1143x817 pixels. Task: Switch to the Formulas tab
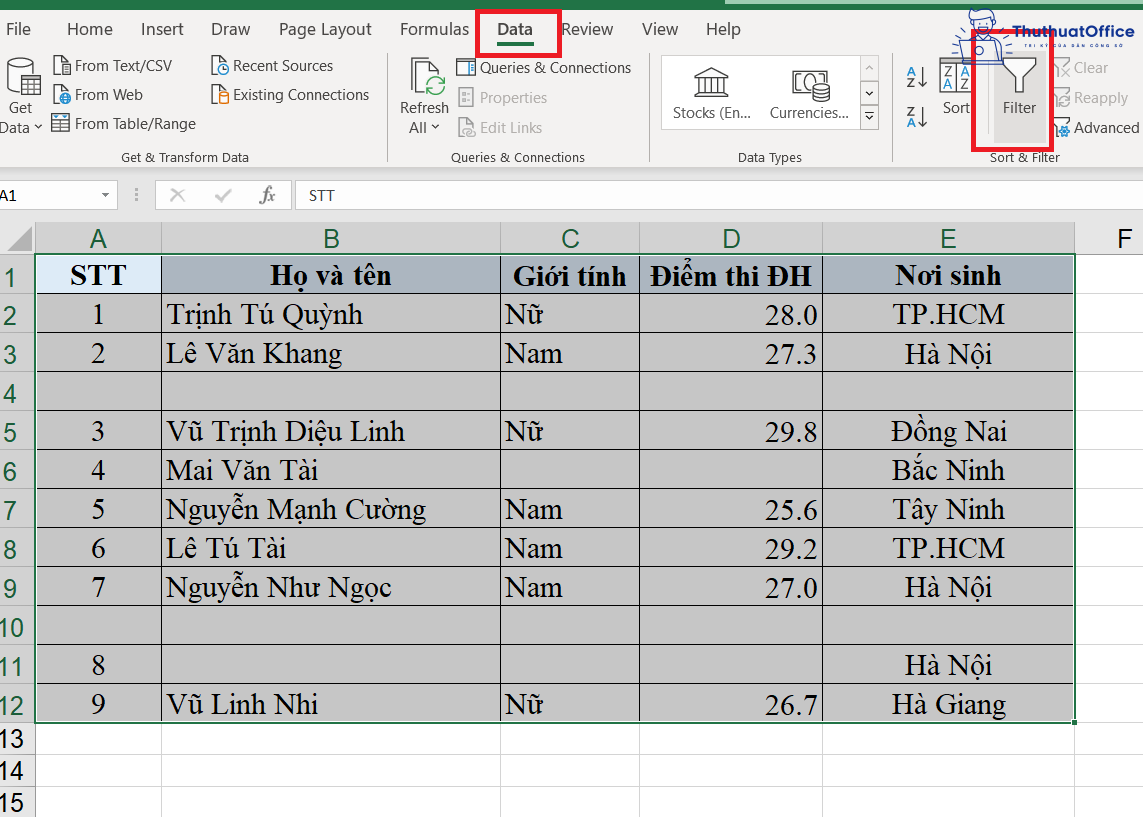click(x=434, y=29)
